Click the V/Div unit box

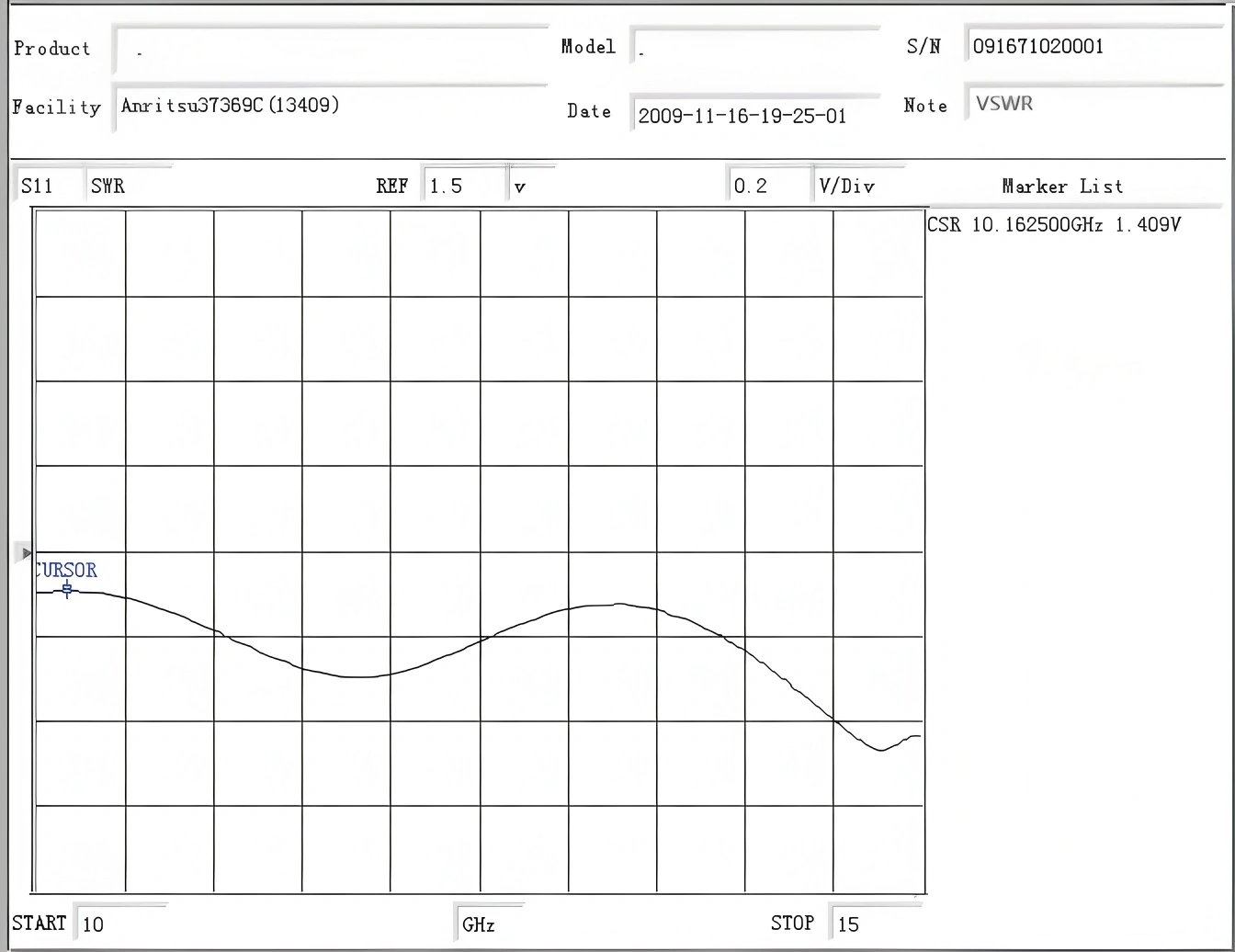858,185
